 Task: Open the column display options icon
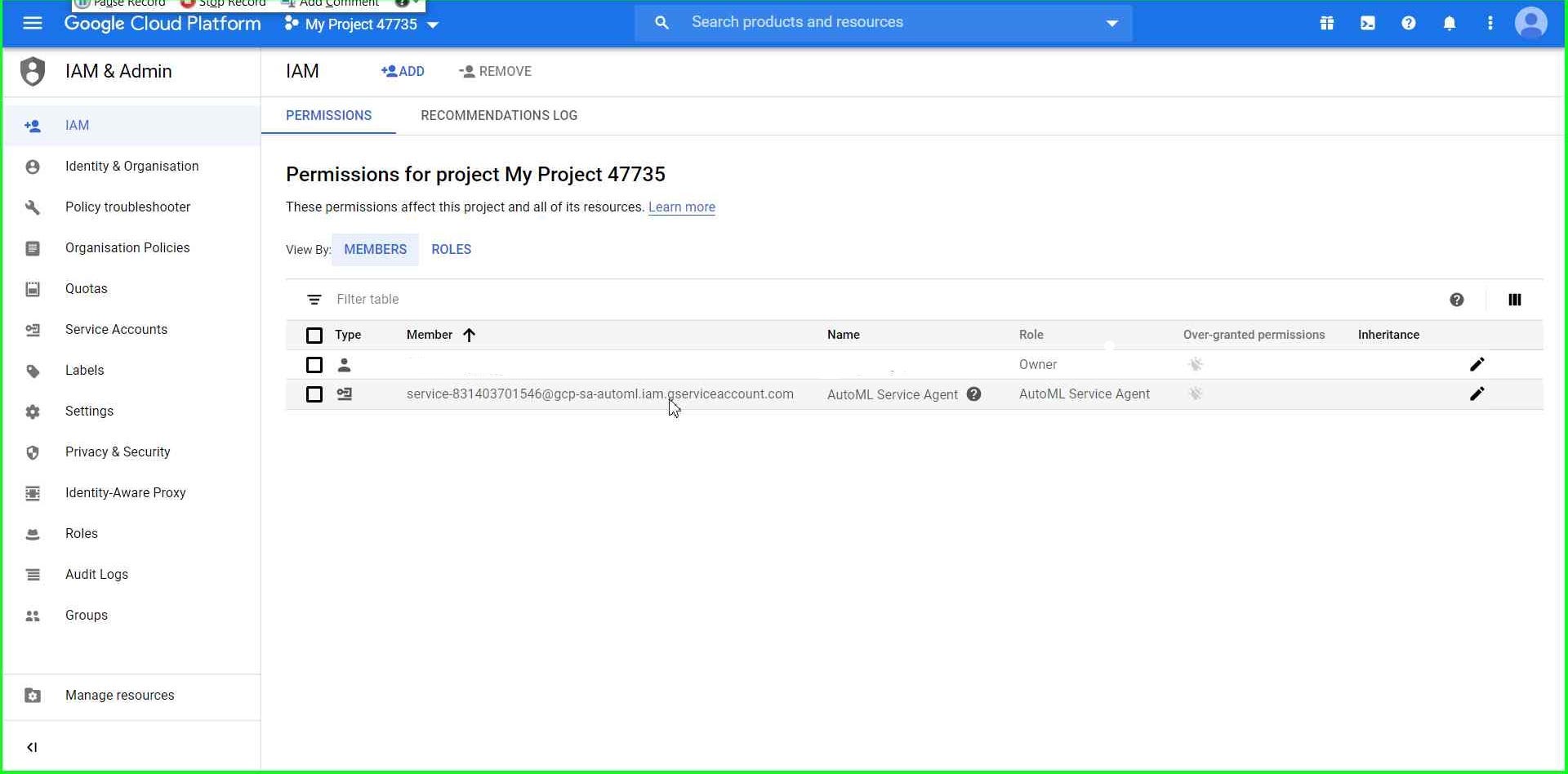click(x=1515, y=300)
